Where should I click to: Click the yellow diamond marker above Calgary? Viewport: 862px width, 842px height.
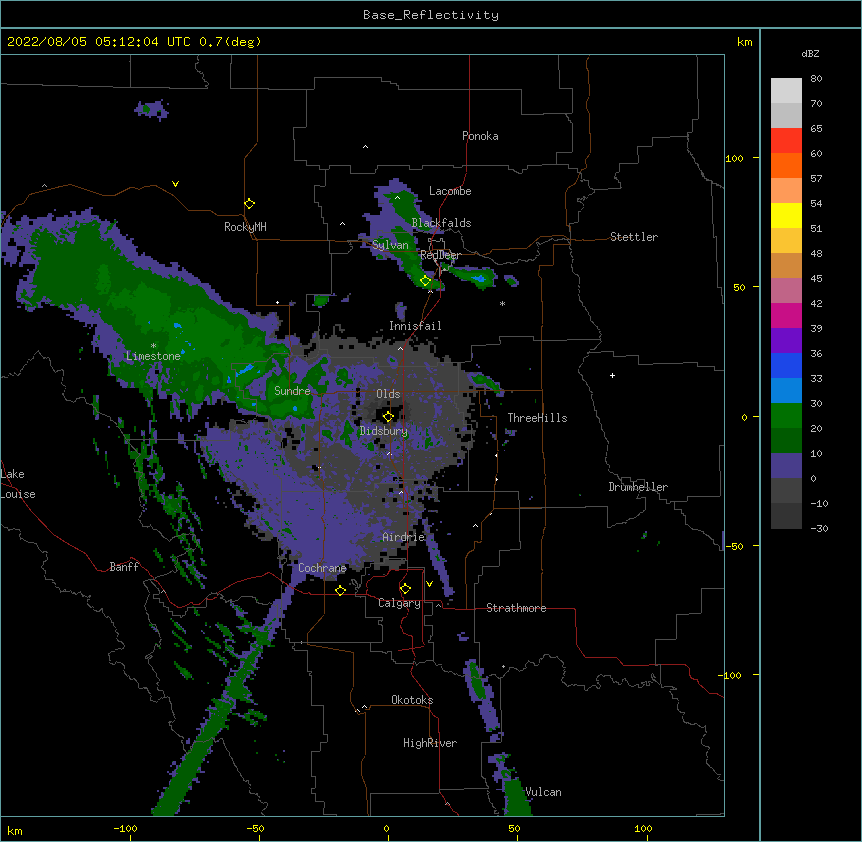coord(405,589)
